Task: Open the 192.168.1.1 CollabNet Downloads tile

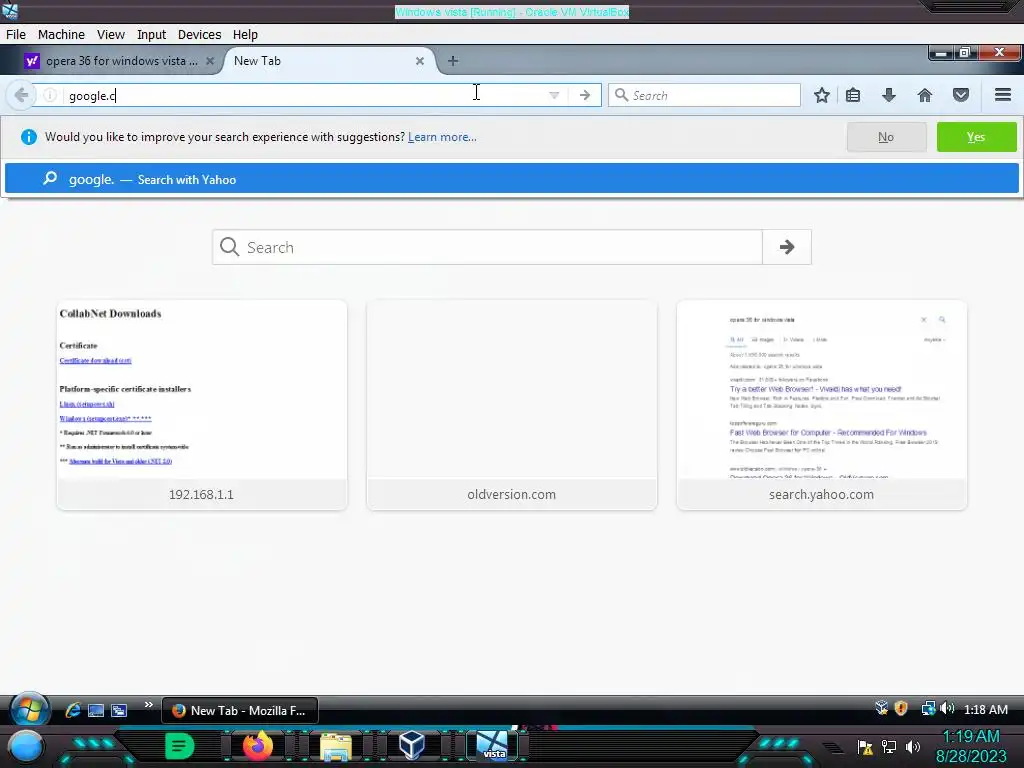Action: coord(202,405)
